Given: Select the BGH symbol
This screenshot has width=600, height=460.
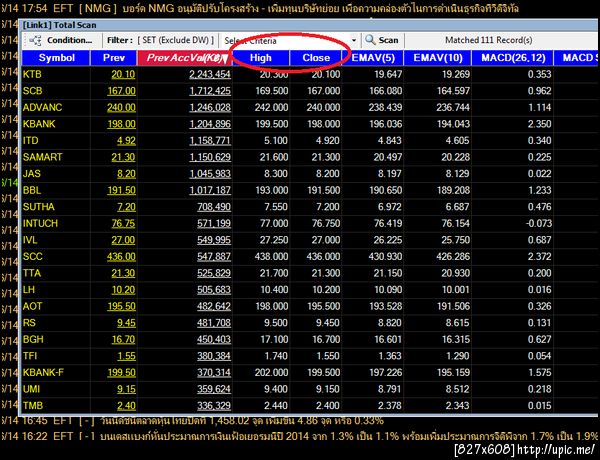Looking at the screenshot, I should [x=33, y=339].
